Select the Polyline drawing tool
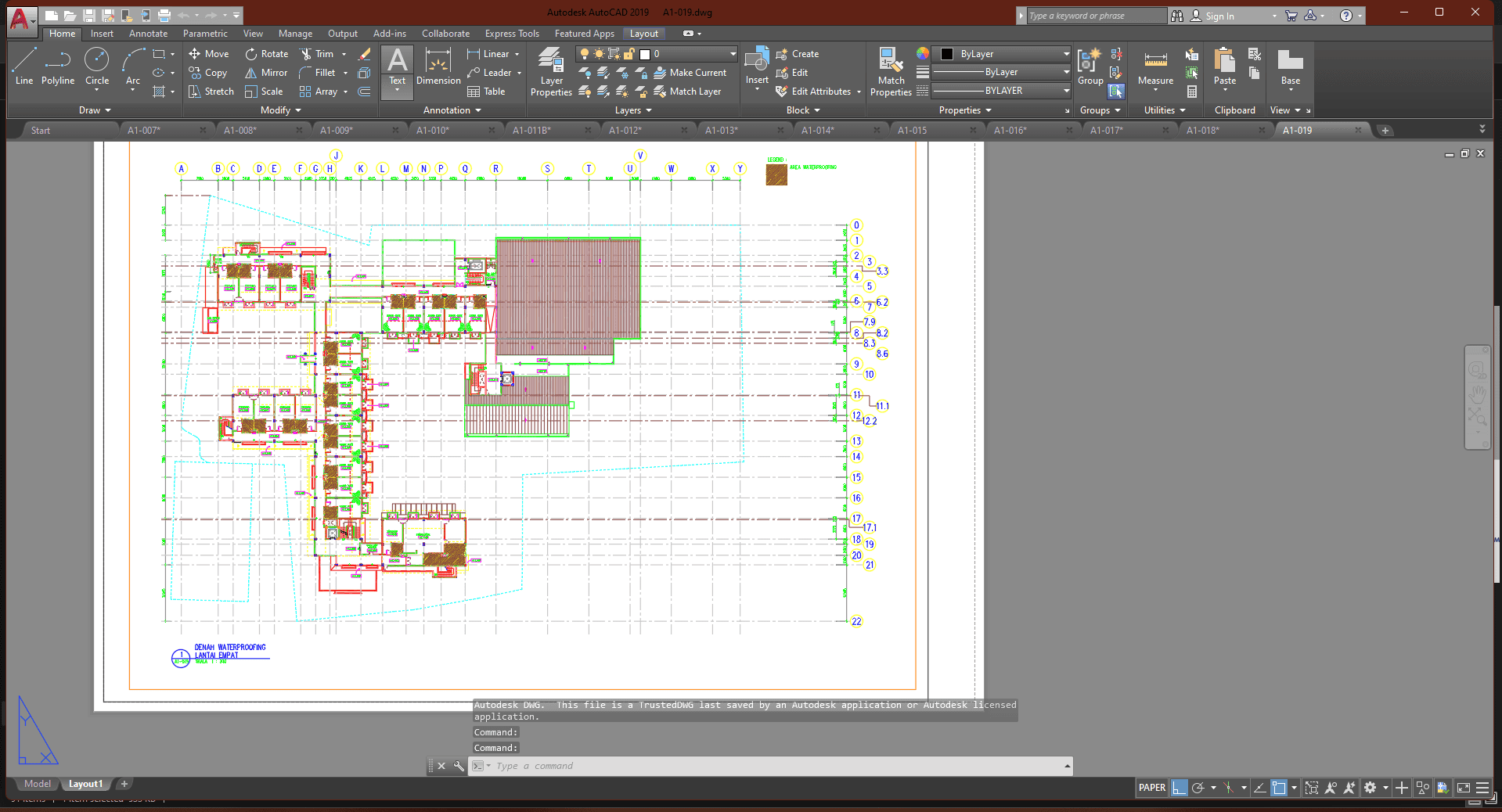 [x=58, y=66]
